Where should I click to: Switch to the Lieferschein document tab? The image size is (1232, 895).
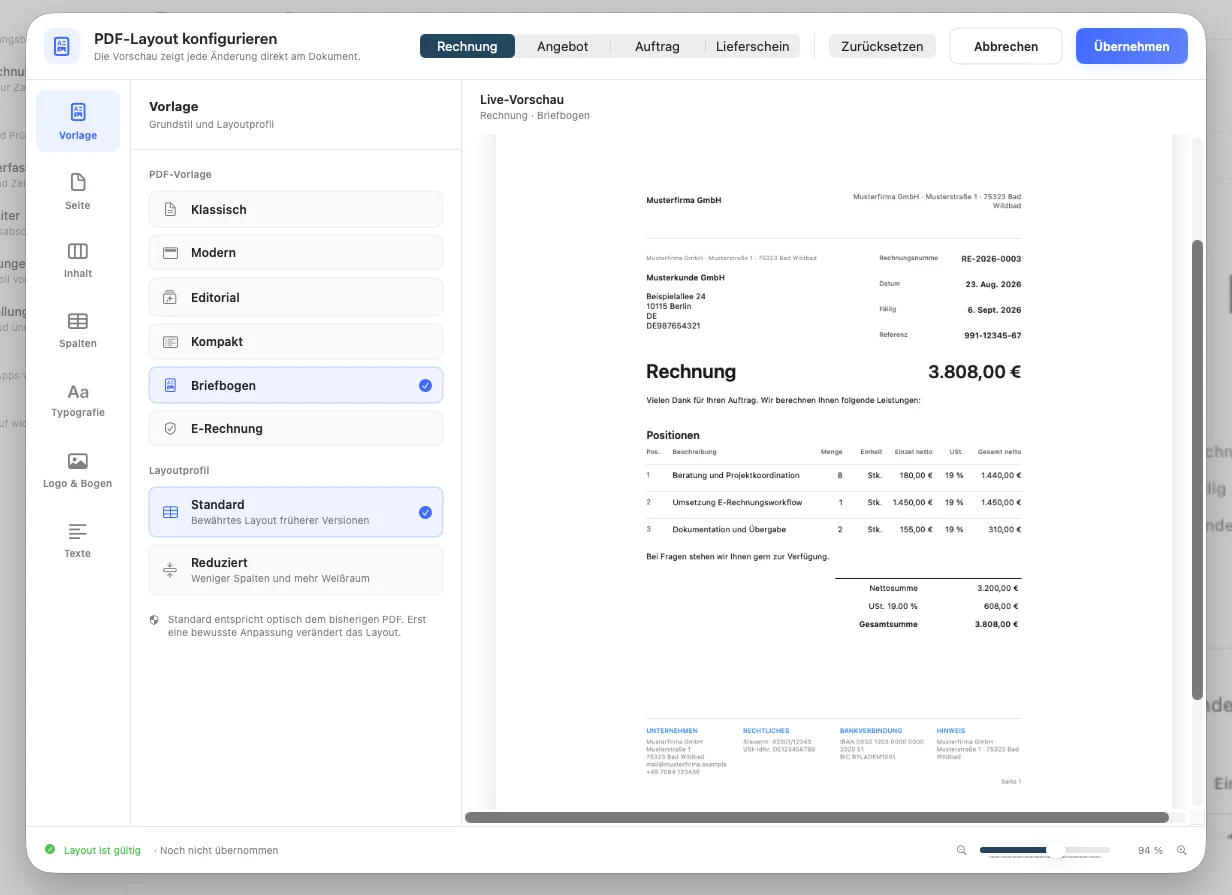pos(752,46)
